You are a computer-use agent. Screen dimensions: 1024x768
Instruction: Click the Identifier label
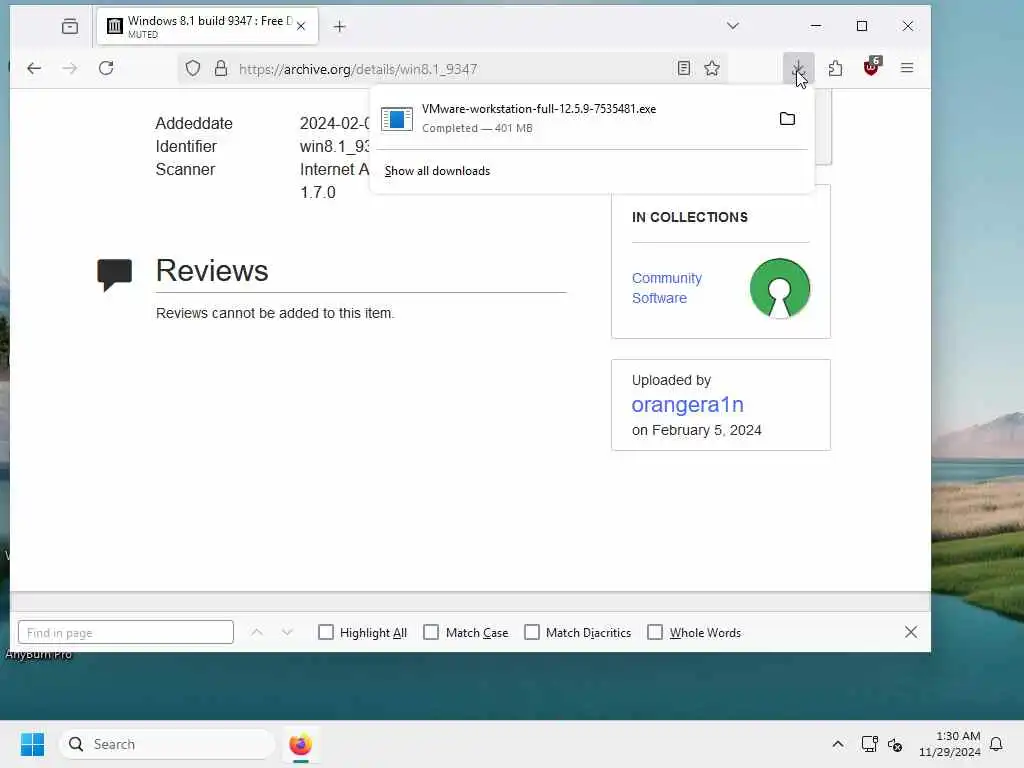pyautogui.click(x=186, y=146)
